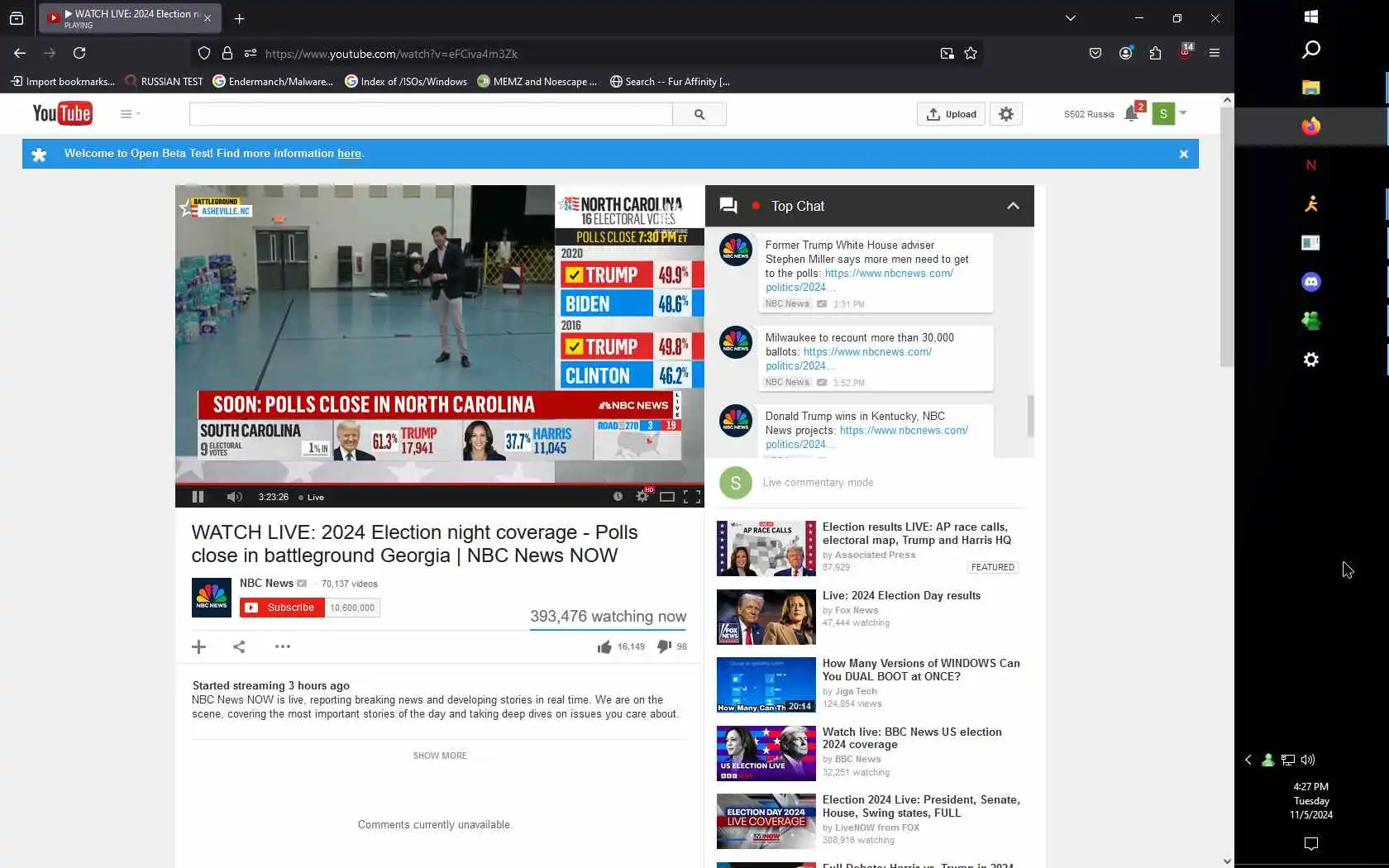Image resolution: width=1389 pixels, height=868 pixels.
Task: Open the YouTube guide menu dropdown
Action: click(131, 114)
